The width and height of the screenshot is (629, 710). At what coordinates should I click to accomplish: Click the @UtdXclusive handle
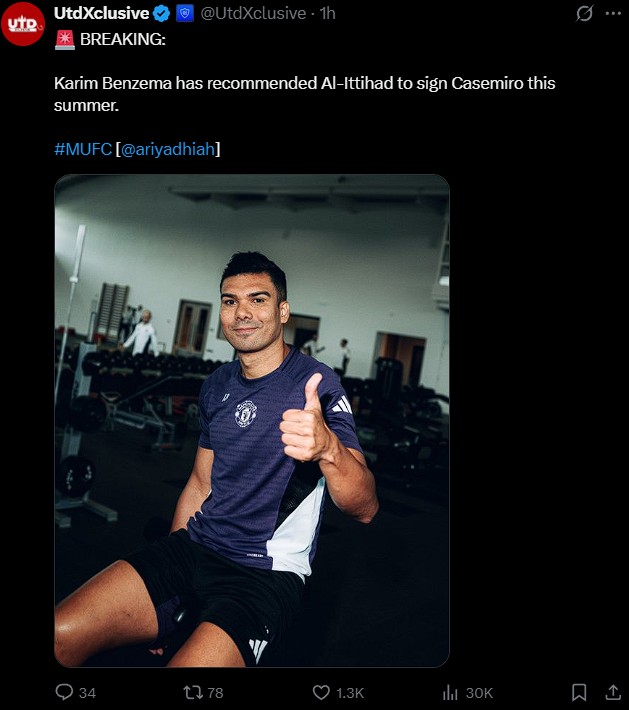click(253, 14)
